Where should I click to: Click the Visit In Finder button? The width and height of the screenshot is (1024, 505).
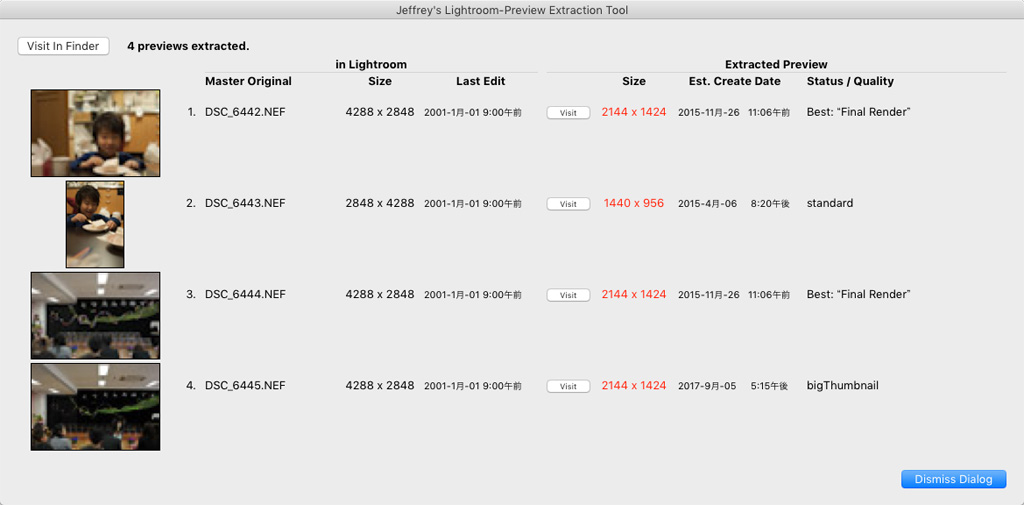tap(63, 46)
